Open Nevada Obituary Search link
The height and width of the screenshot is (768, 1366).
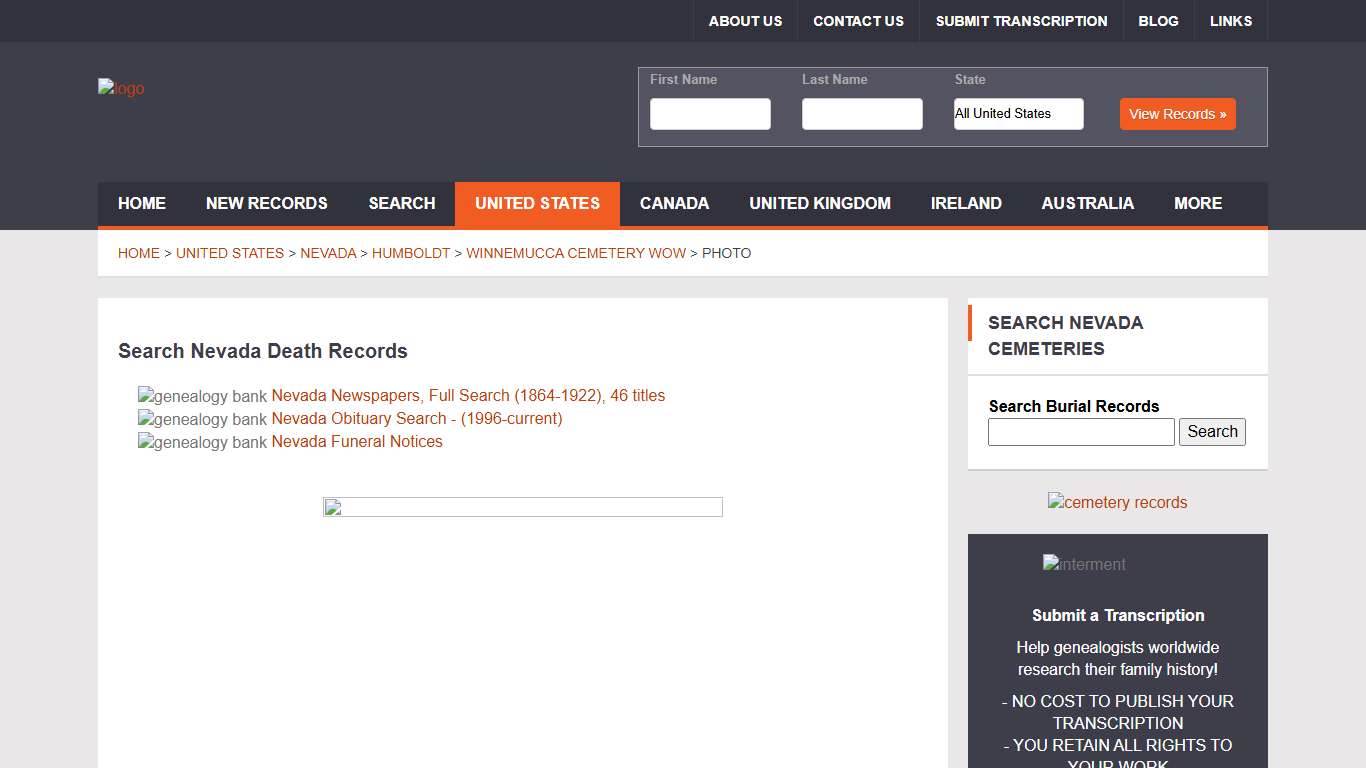click(x=417, y=419)
